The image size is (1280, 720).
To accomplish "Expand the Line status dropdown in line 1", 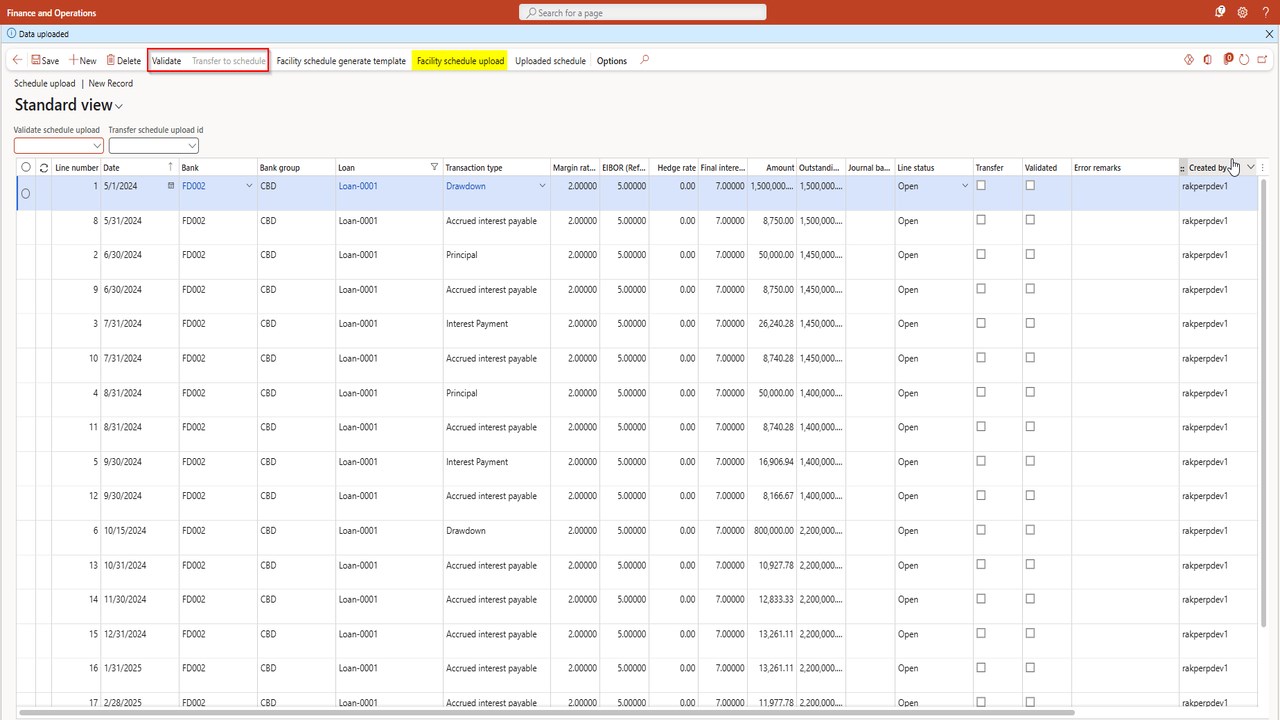I will (x=965, y=186).
